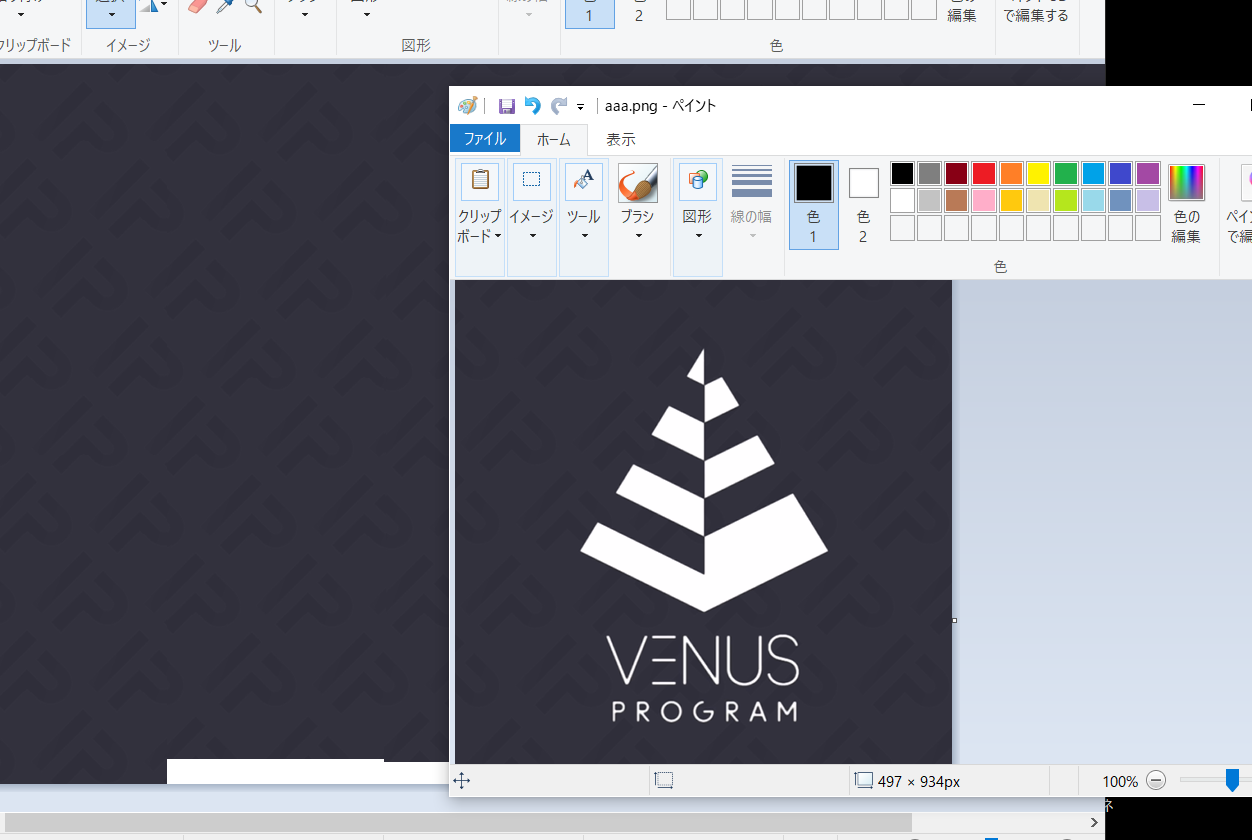
Task: Pick the turquoise blue palette swatch
Action: click(1093, 174)
